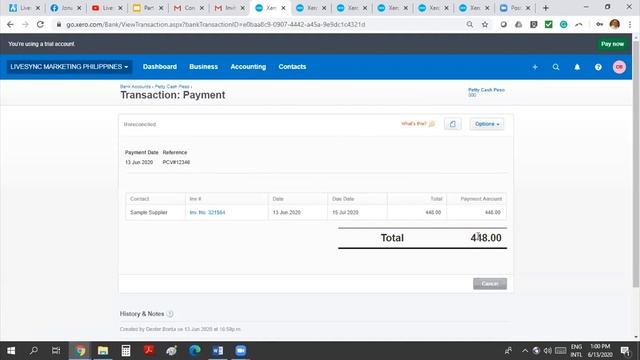
Task: Open Windows taskbar search
Action: pos(34,351)
